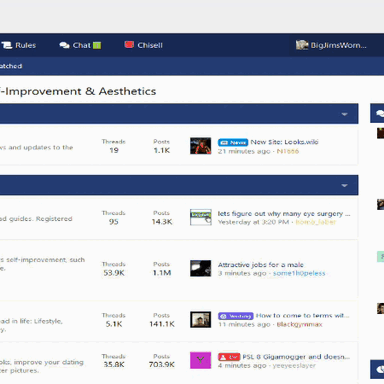Open user profile some1h0peless
This screenshot has width=384, height=384.
299,273
